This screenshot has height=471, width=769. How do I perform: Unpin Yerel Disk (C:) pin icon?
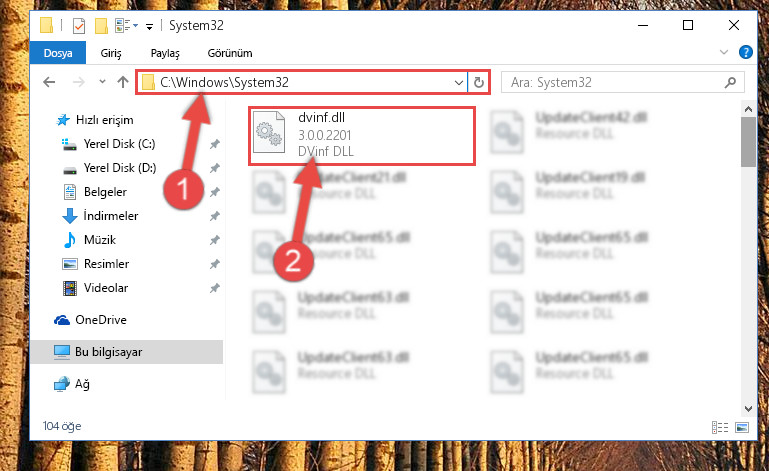click(214, 144)
